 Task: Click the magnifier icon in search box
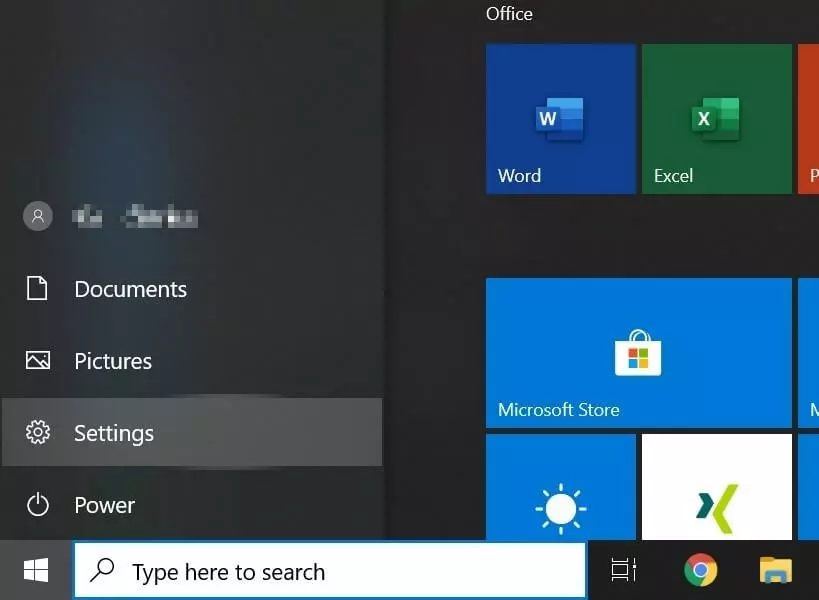102,571
